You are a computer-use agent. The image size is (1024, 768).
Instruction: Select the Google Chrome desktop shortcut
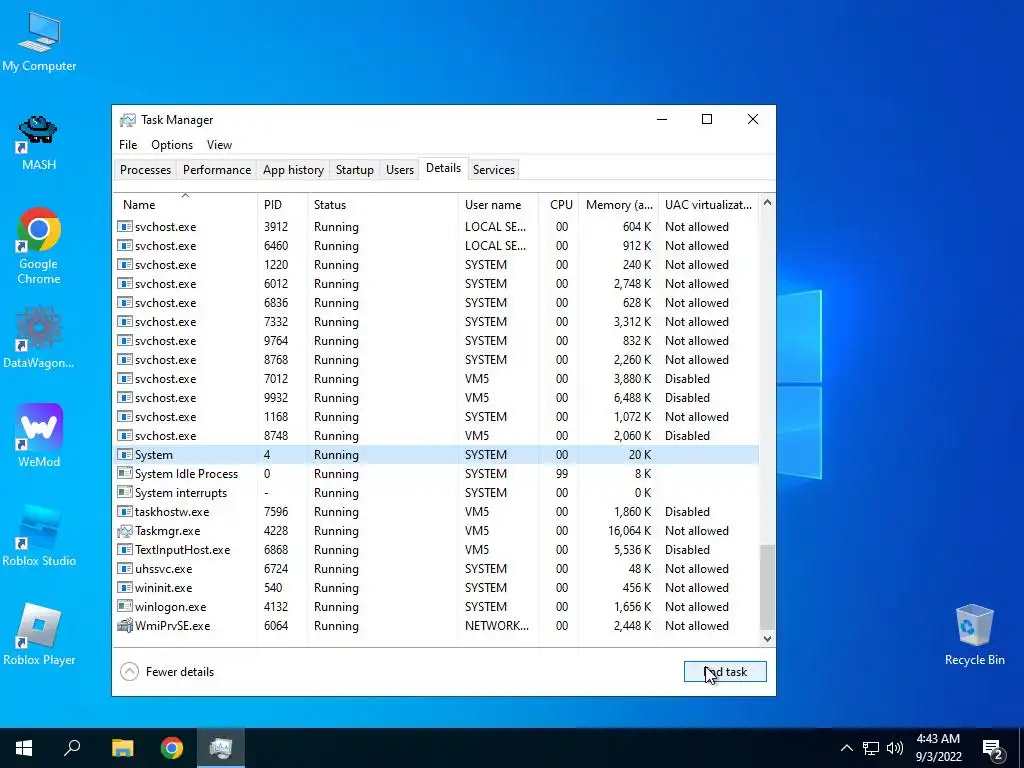point(39,246)
